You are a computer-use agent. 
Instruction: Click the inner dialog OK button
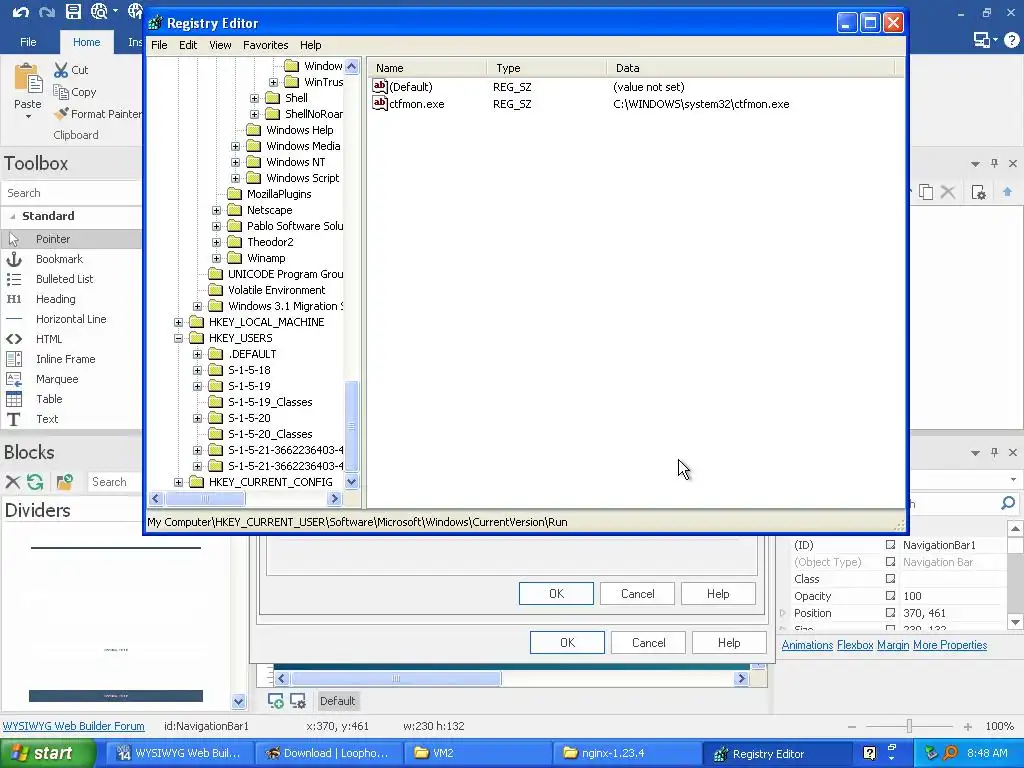tap(556, 594)
